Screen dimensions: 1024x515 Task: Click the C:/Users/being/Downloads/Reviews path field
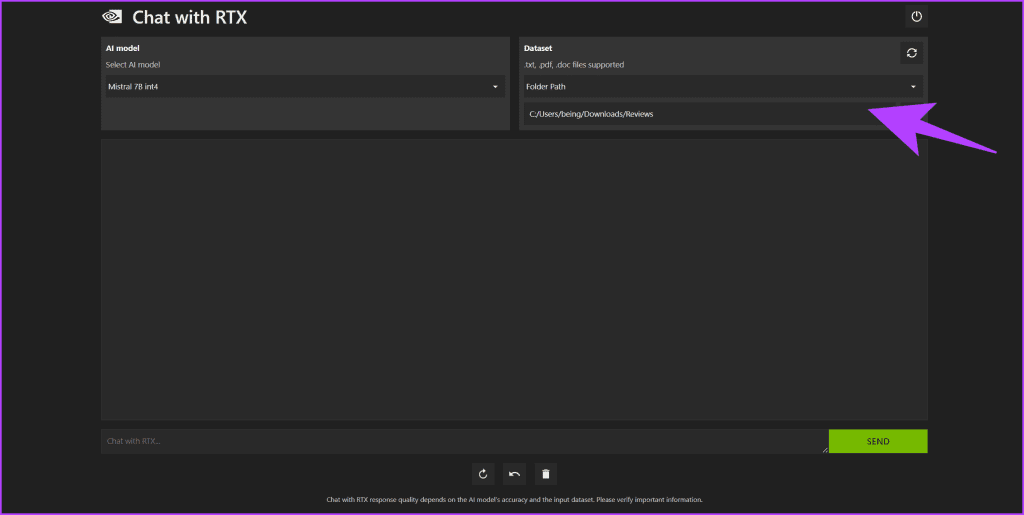[x=724, y=114]
